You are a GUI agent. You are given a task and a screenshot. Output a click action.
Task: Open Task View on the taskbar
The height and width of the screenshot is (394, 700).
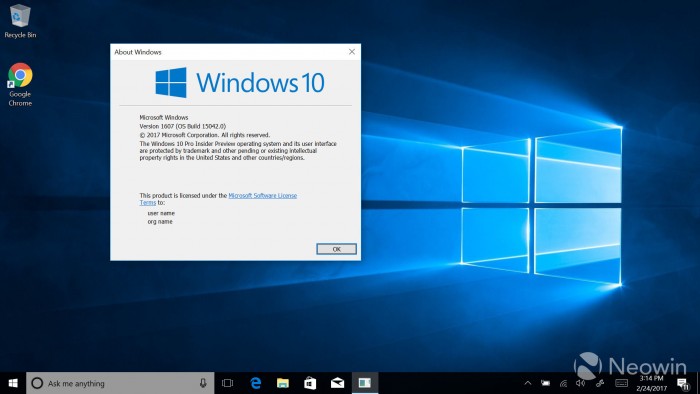(227, 383)
